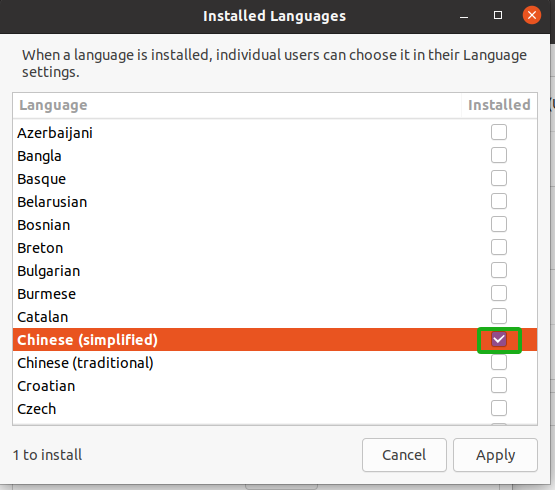Close the Installed Languages dialog

532,15
